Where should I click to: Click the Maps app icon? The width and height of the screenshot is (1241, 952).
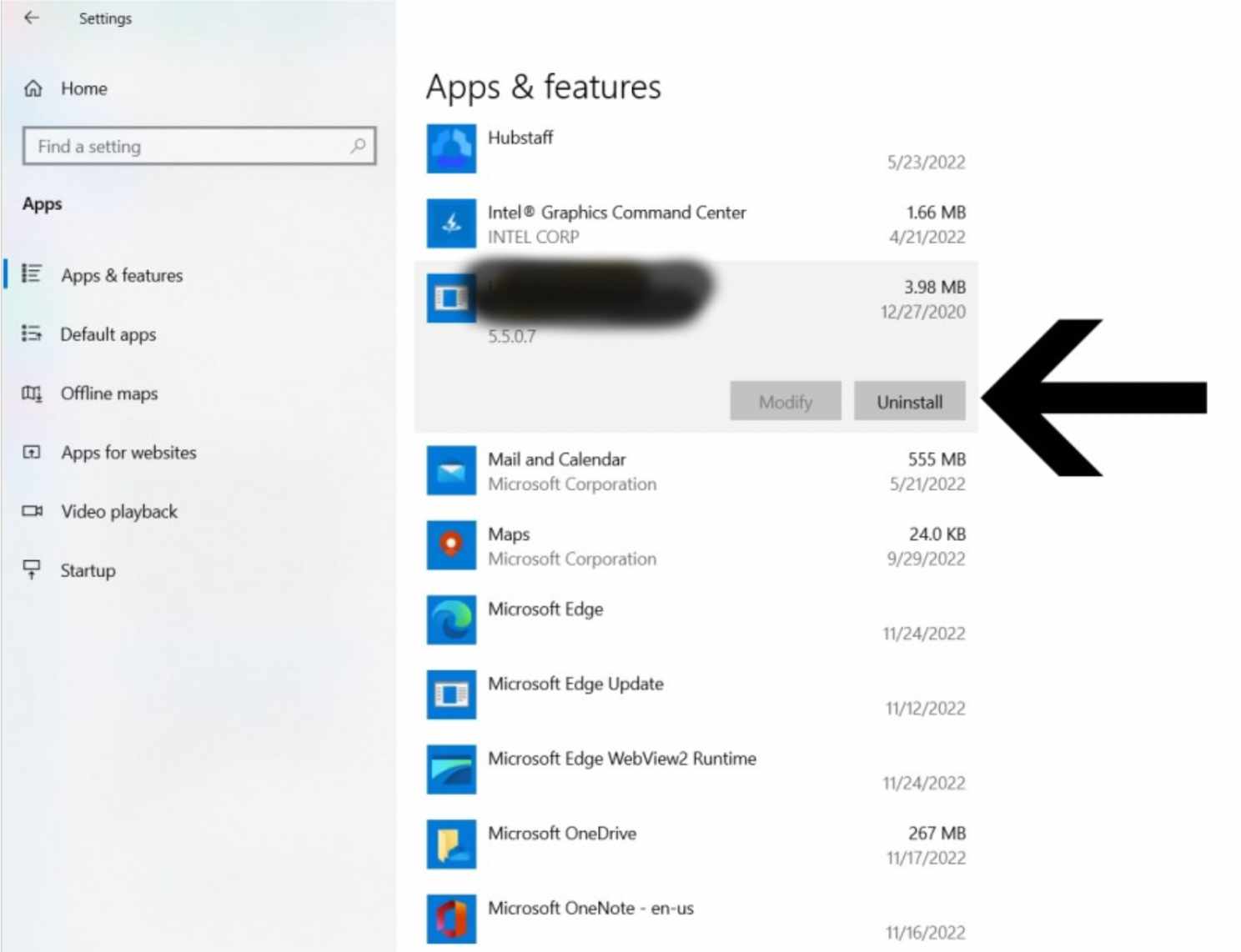[451, 545]
